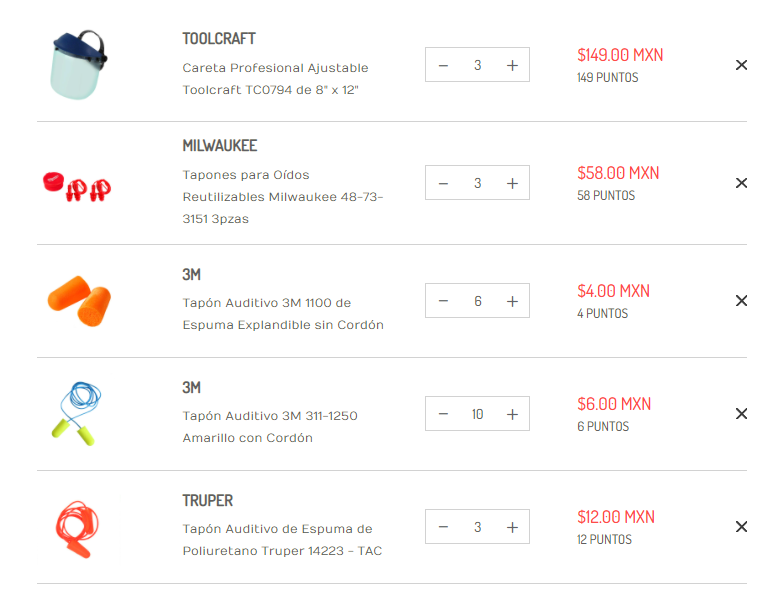Viewport: 779px width, 591px height.
Task: Click the quantity field showing 10
Action: [x=477, y=414]
